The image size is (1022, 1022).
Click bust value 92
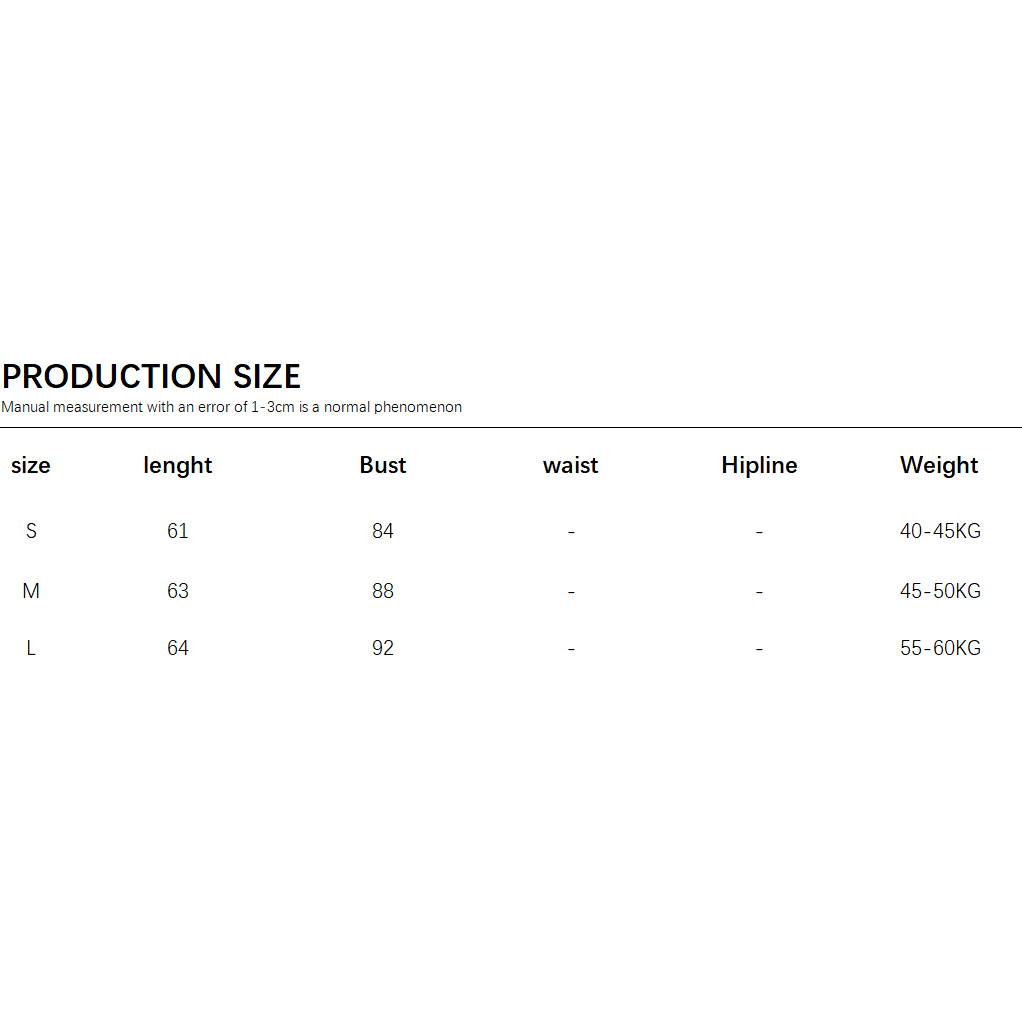pyautogui.click(x=383, y=648)
